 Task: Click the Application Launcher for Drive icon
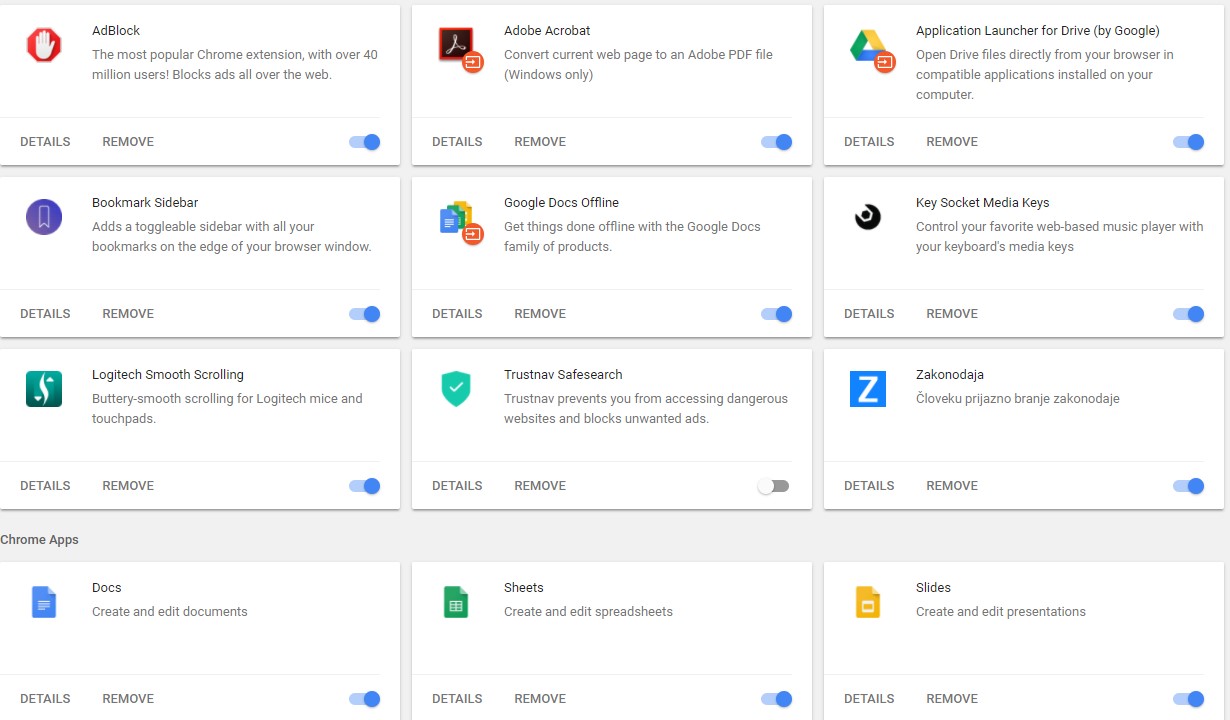pos(871,48)
